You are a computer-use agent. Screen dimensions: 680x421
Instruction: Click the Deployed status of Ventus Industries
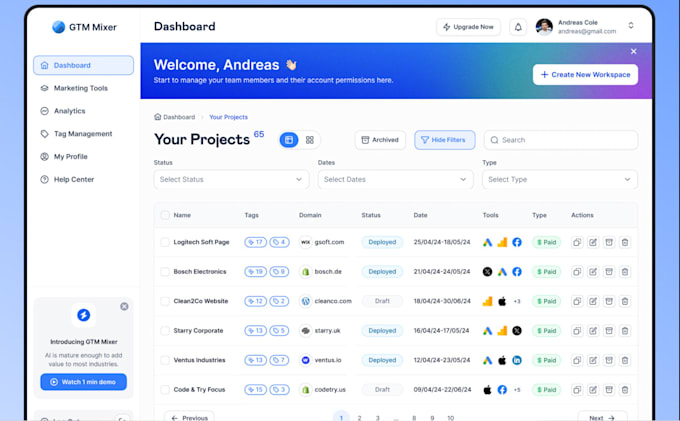pos(382,360)
